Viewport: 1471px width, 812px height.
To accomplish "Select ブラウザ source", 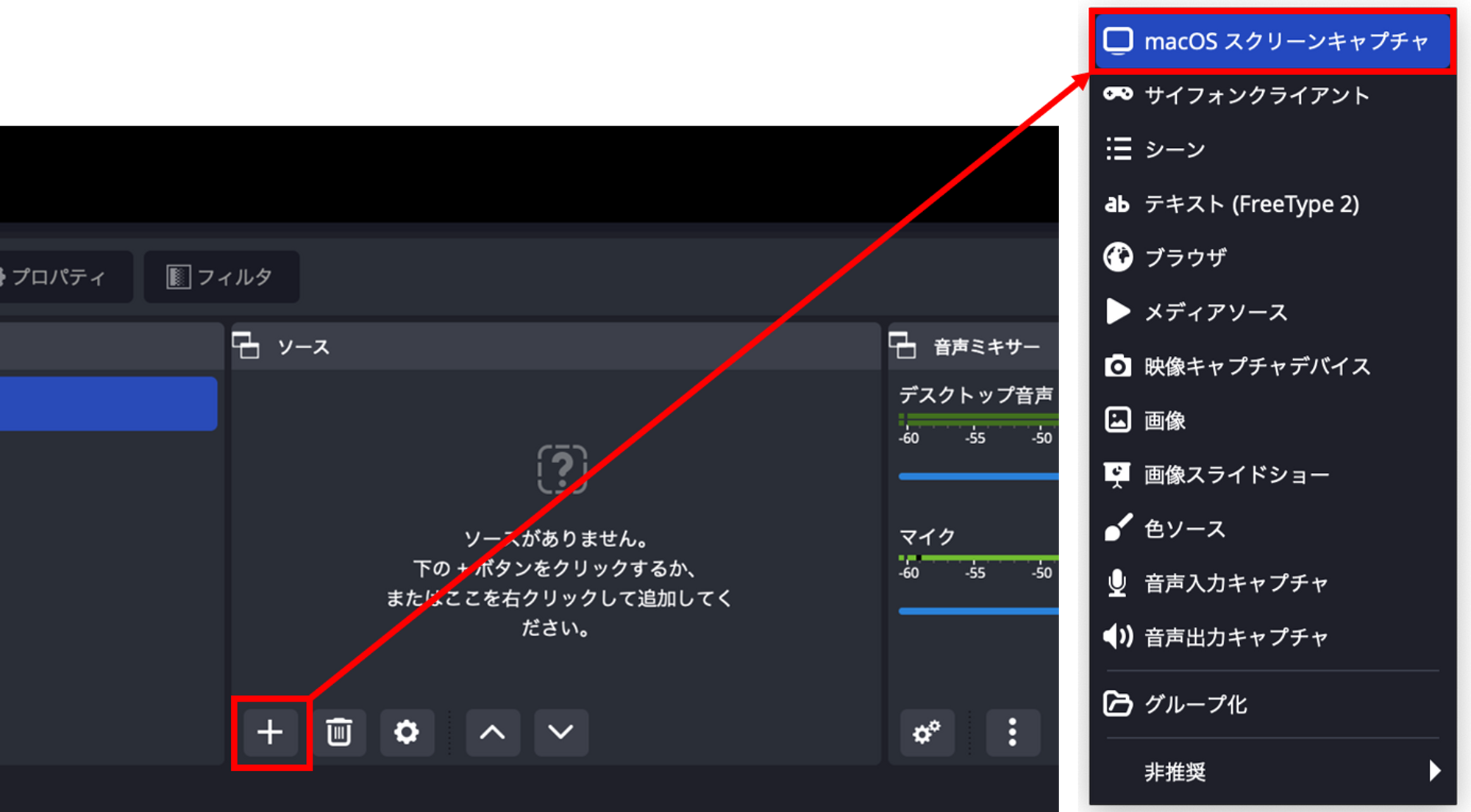I will (x=1272, y=257).
